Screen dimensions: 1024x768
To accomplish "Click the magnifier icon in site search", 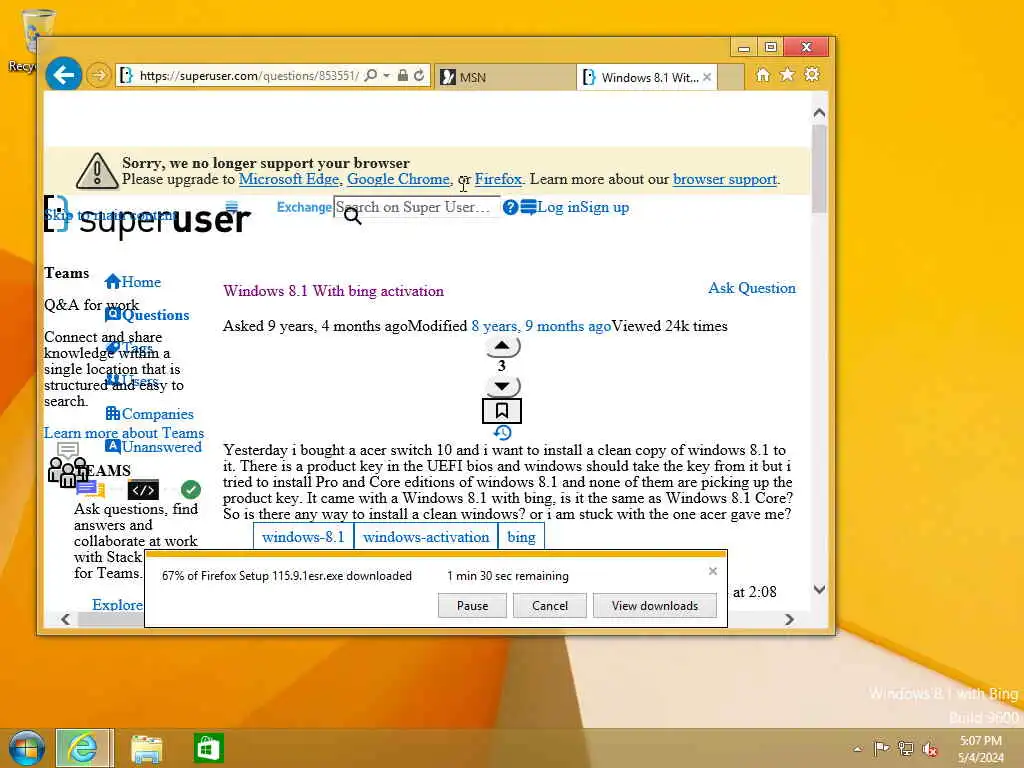I will click(x=353, y=216).
